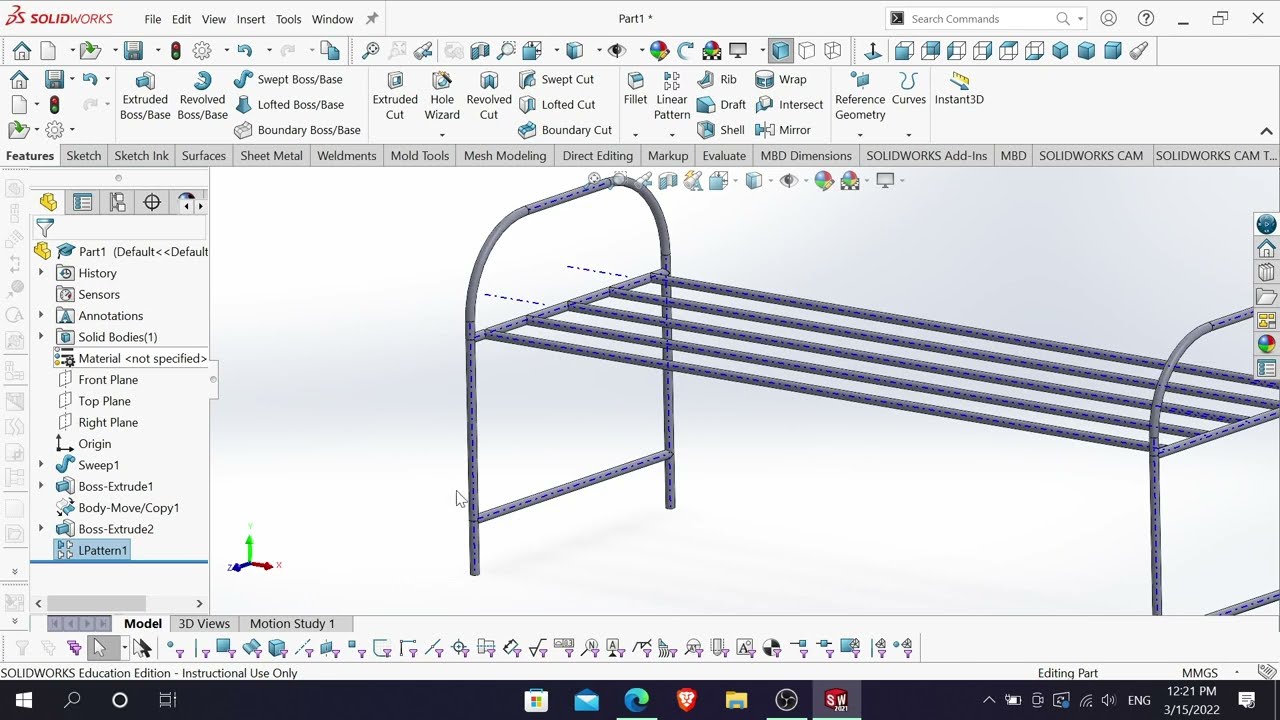1280x720 pixels.
Task: Select the Extruded Cut tool
Action: click(x=395, y=96)
